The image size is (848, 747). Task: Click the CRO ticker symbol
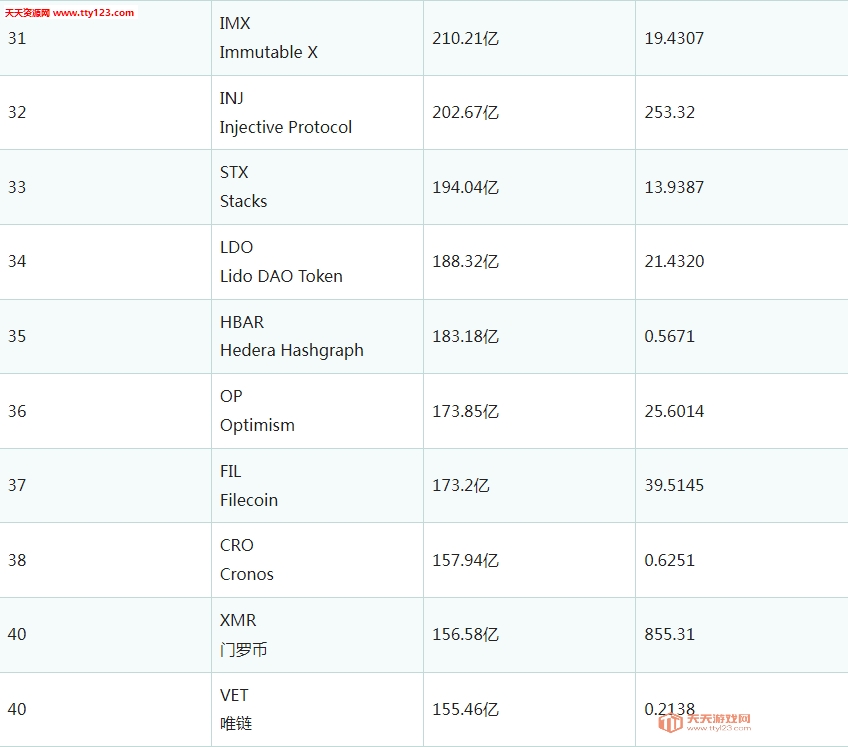[236, 545]
